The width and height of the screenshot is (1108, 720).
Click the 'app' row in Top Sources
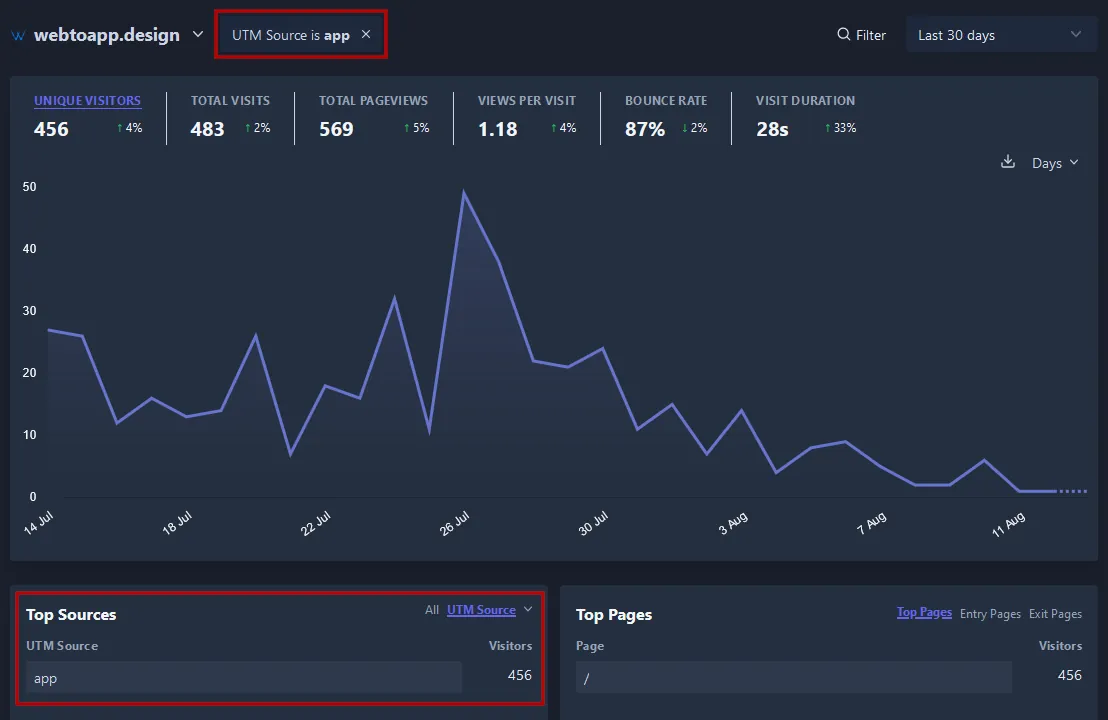tap(240, 677)
